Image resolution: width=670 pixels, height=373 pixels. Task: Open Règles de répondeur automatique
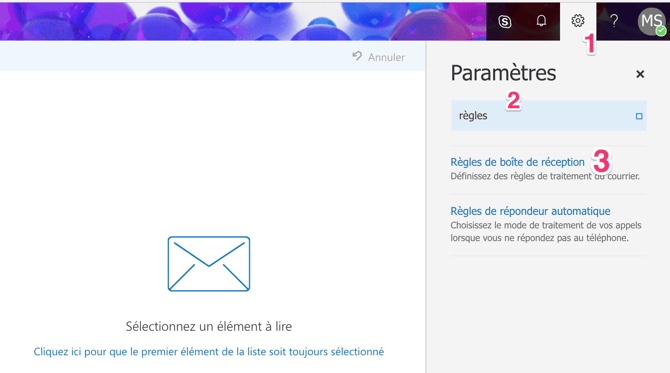(530, 211)
